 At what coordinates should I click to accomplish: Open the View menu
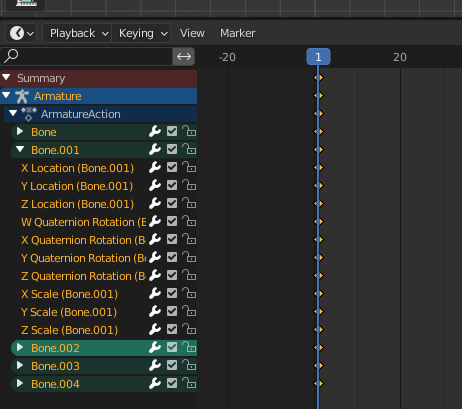(x=192, y=33)
